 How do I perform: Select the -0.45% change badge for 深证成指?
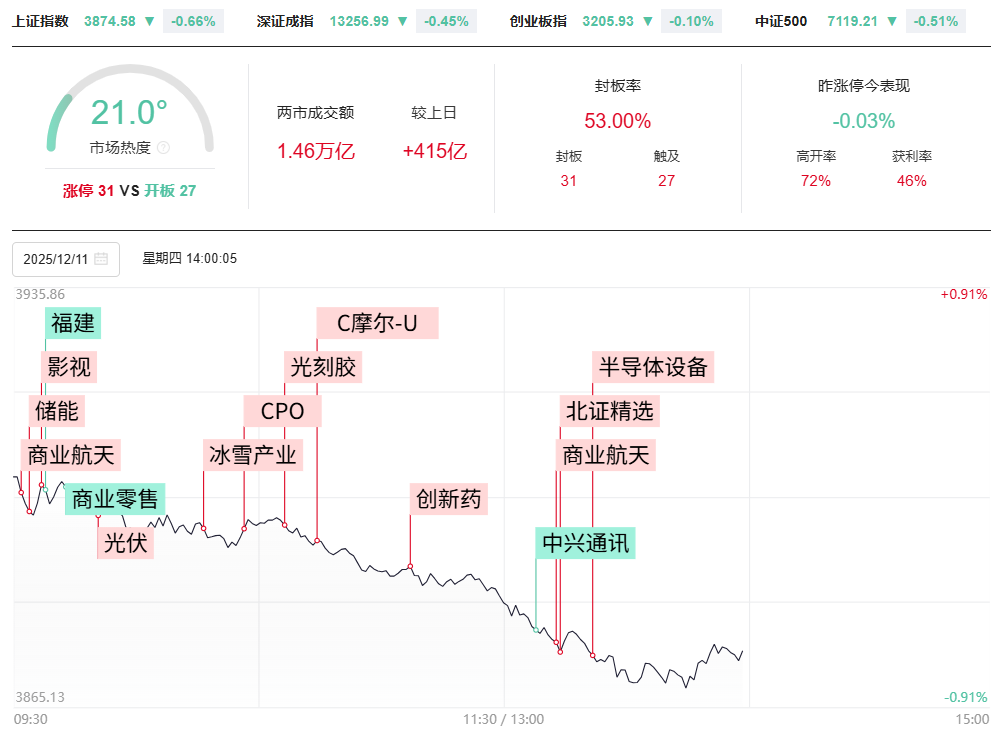443,21
